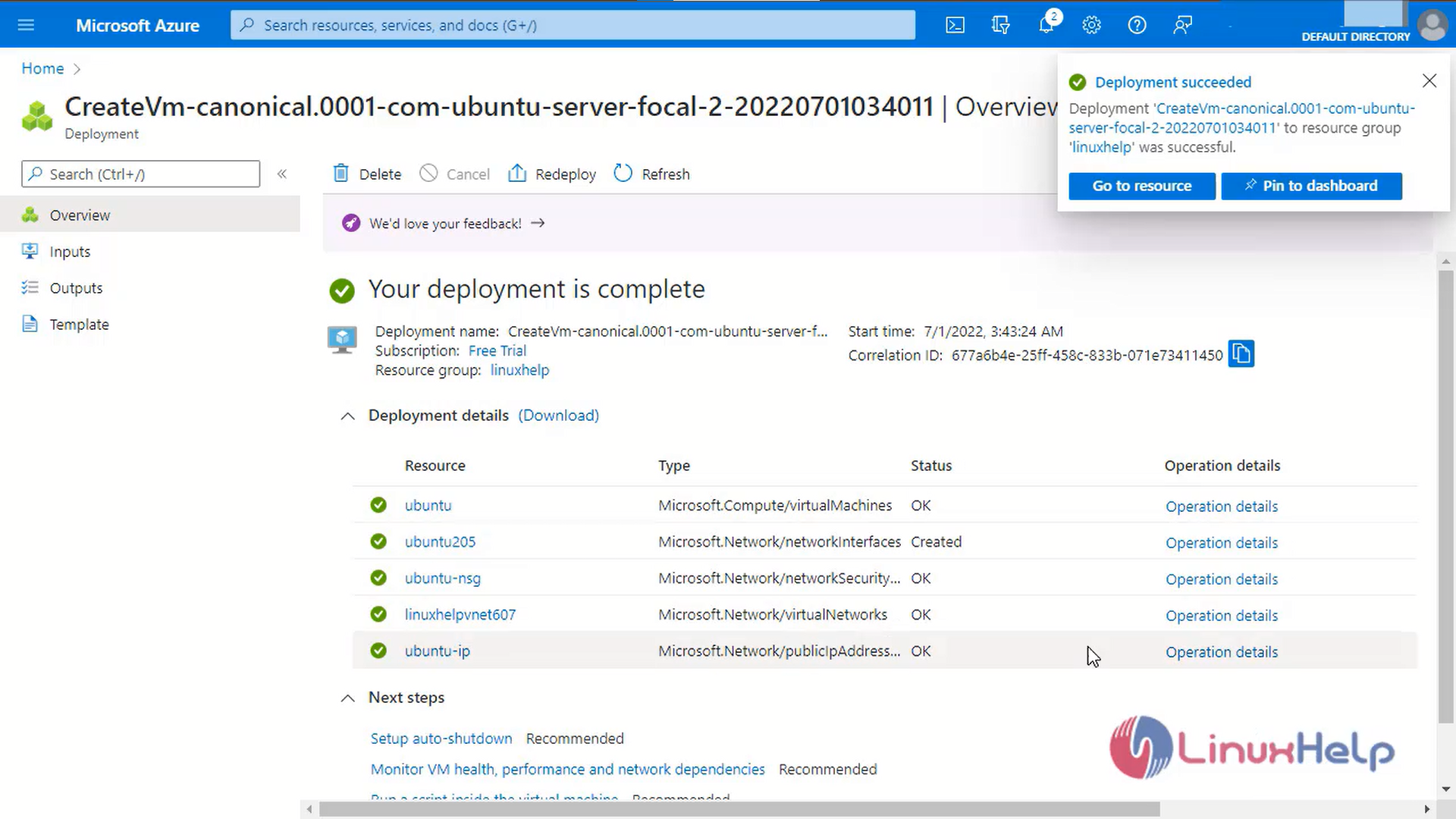This screenshot has height=819, width=1456.
Task: Click the feedback rocket icon
Action: (x=351, y=223)
